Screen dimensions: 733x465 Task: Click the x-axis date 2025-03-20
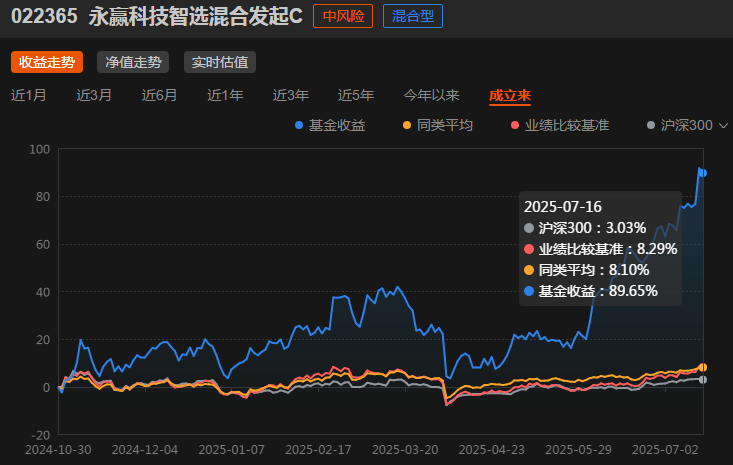pos(405,450)
